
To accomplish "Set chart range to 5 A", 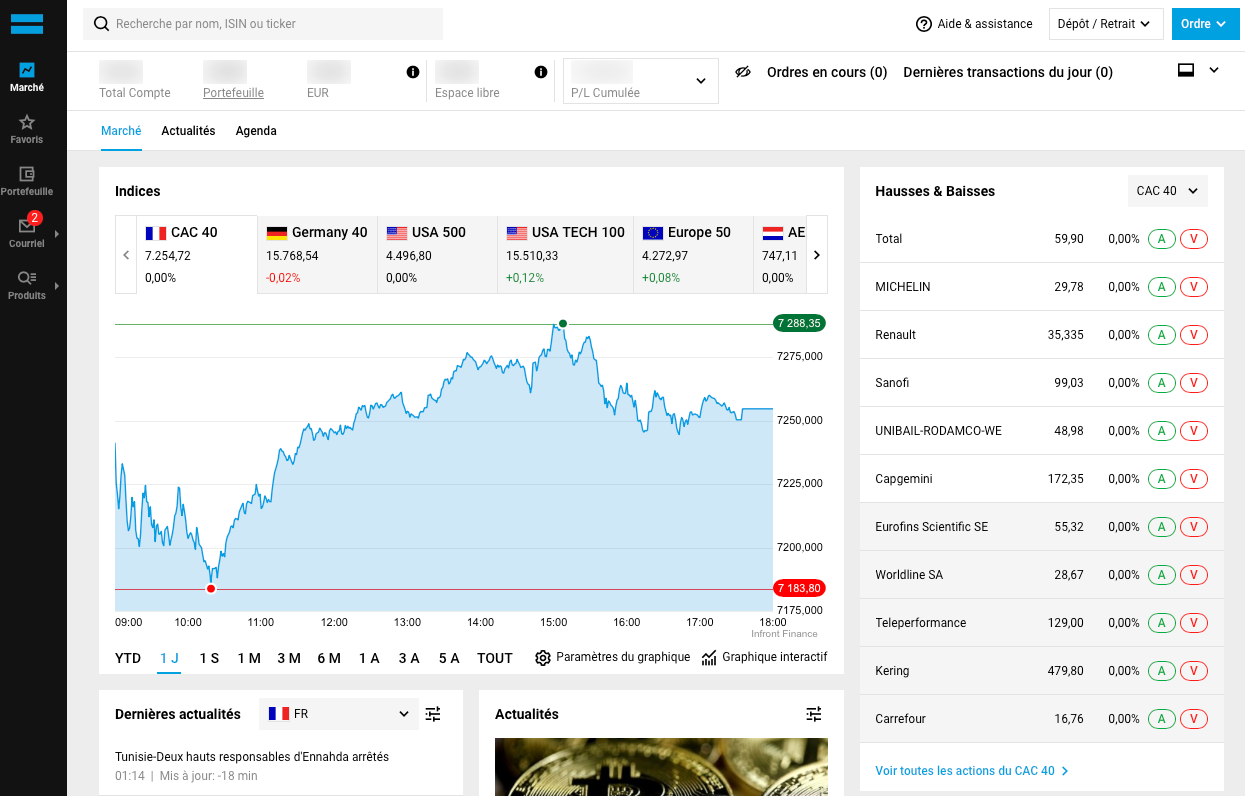I will [449, 658].
